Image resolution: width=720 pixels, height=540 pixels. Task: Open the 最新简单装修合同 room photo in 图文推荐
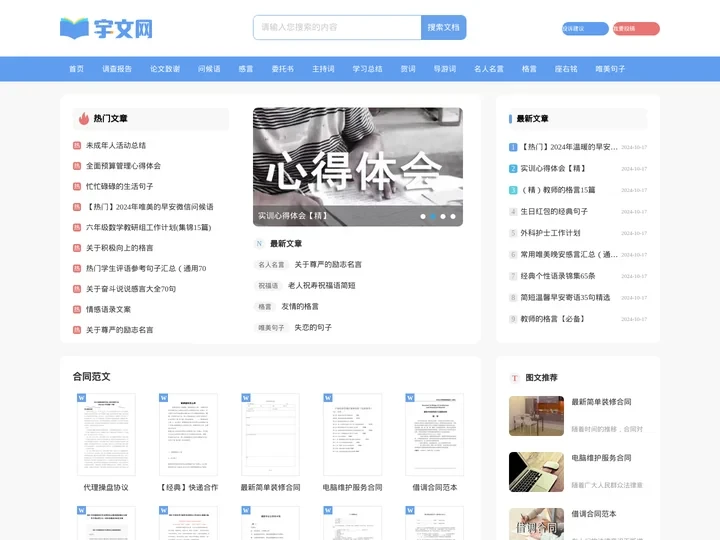pos(536,416)
